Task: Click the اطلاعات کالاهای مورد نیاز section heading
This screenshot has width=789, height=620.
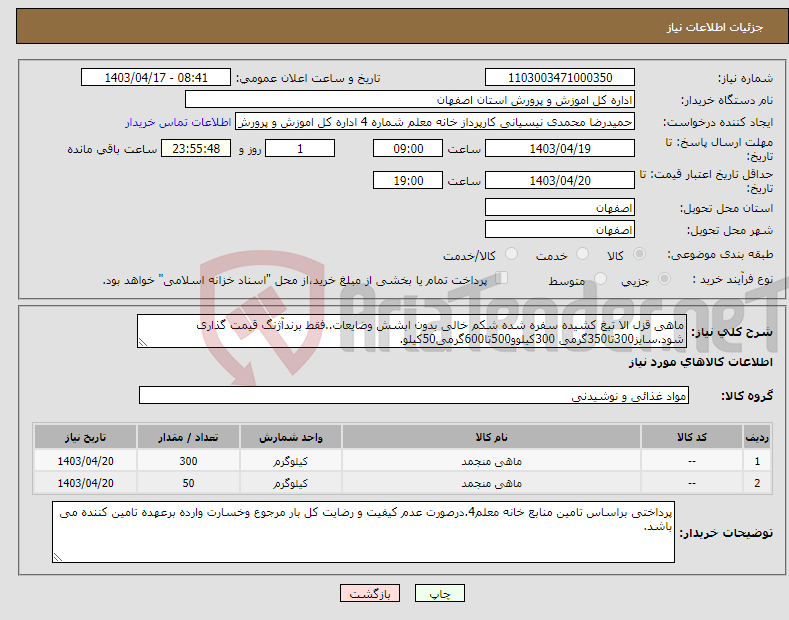Action: point(700,362)
